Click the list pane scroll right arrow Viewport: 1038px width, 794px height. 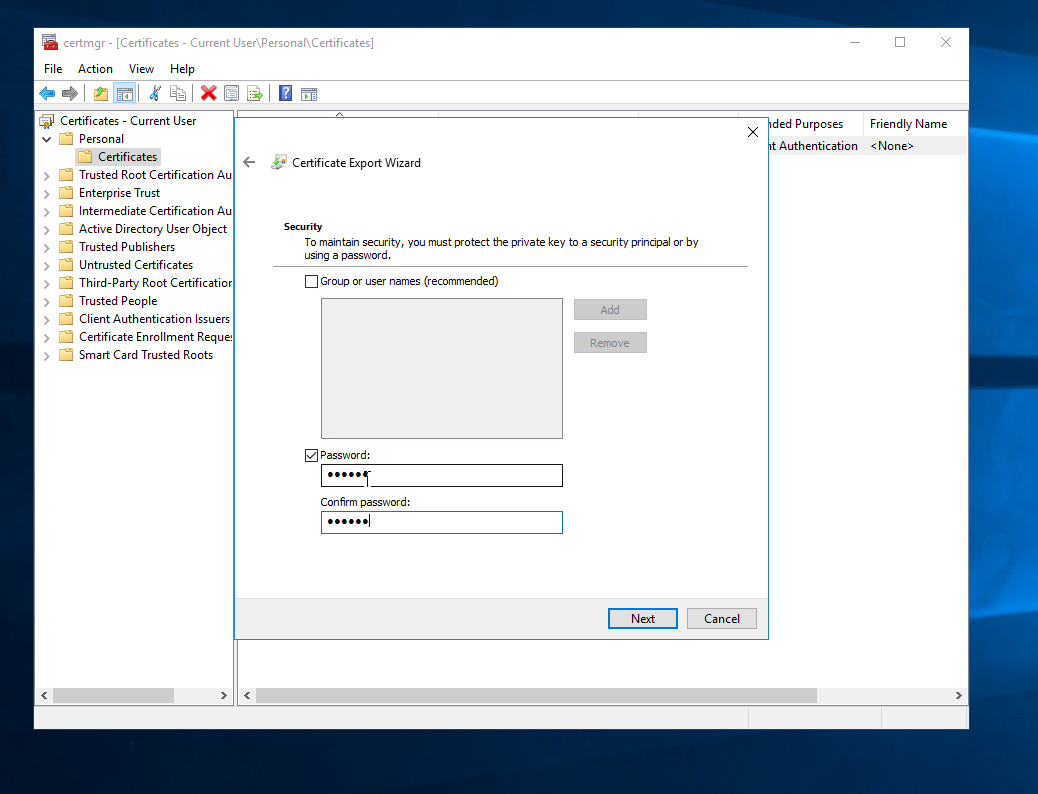pos(959,695)
